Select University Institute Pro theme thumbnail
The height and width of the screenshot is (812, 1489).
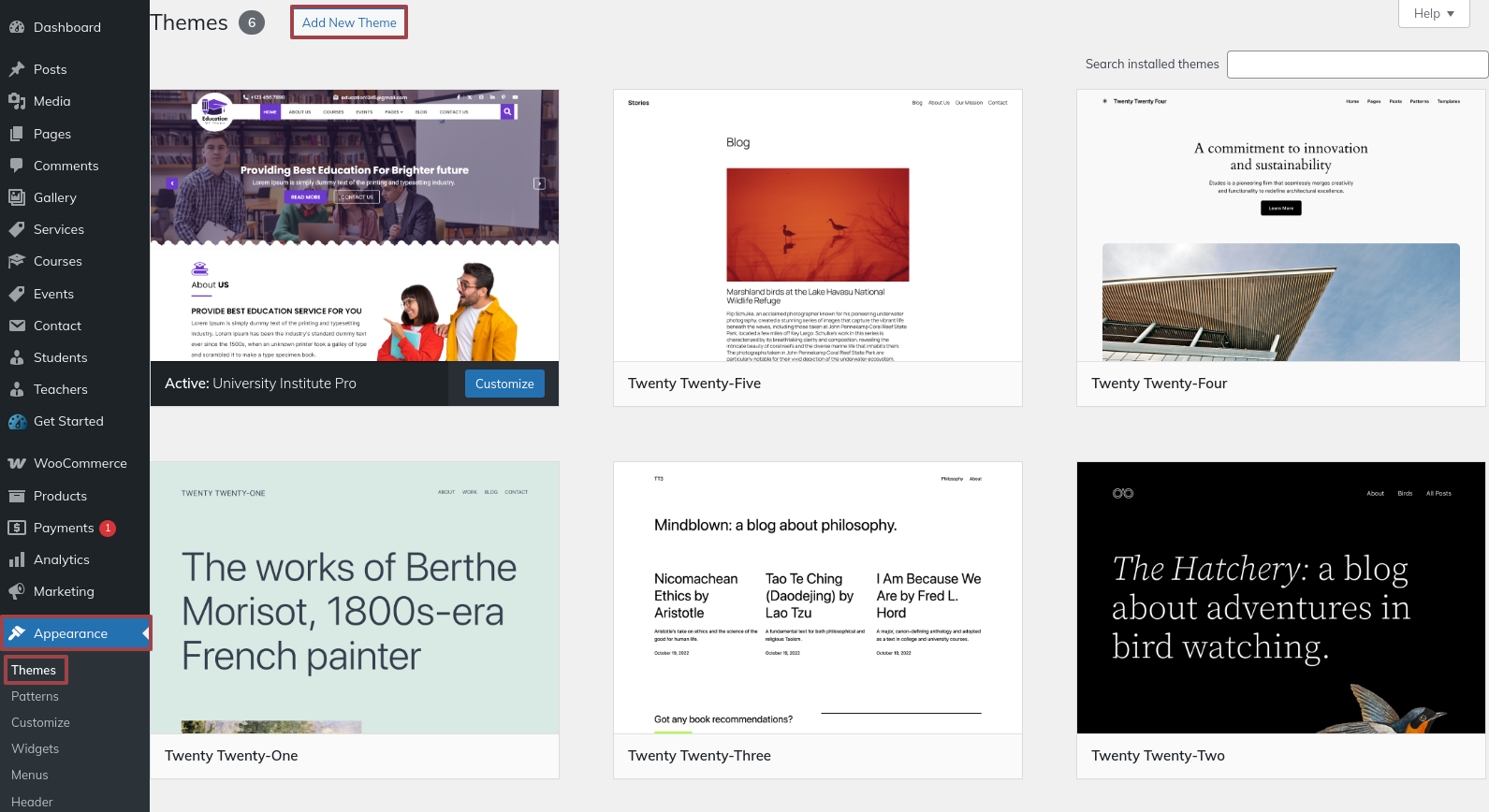[355, 225]
